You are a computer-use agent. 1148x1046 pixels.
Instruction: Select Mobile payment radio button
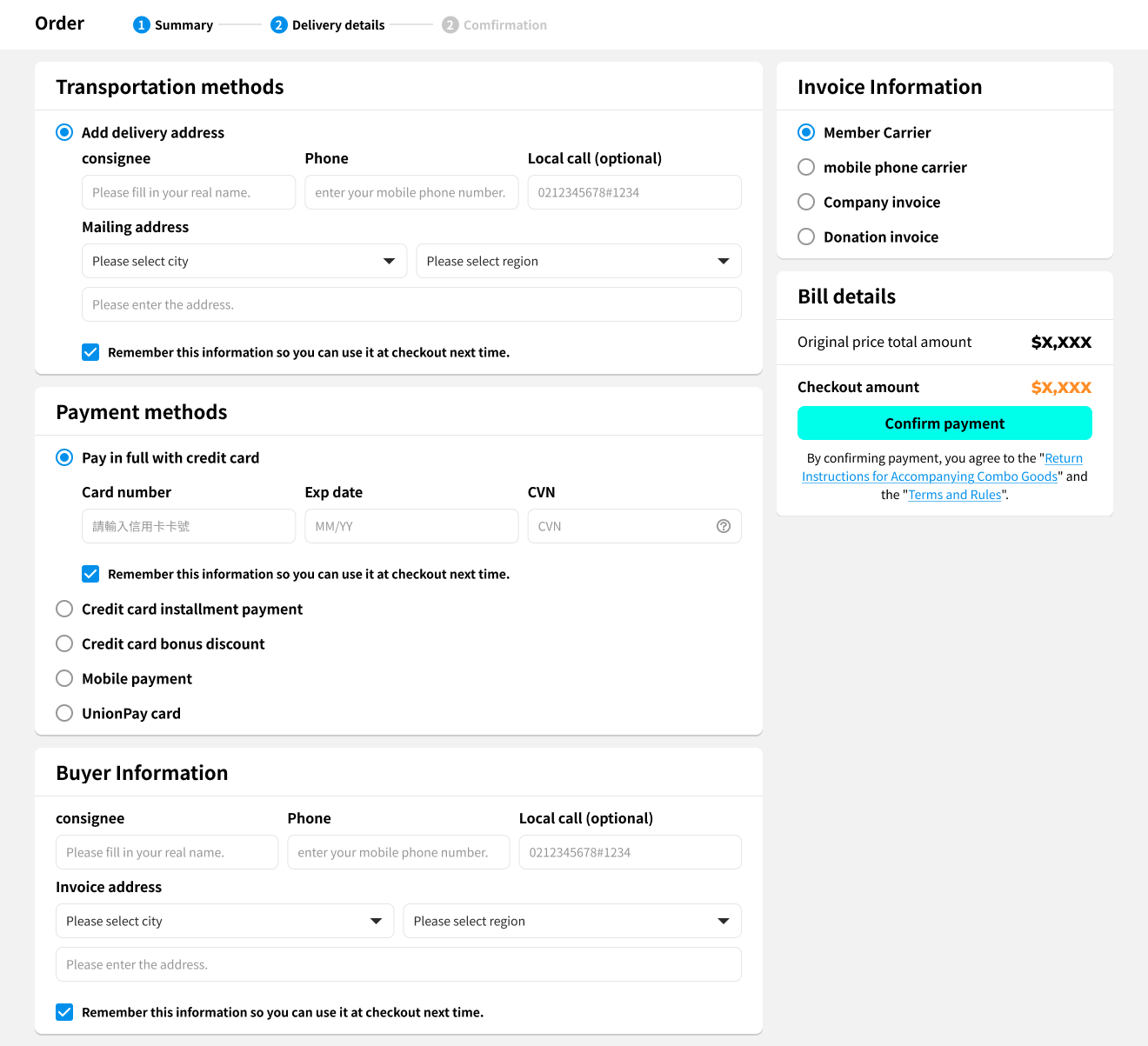pos(64,678)
